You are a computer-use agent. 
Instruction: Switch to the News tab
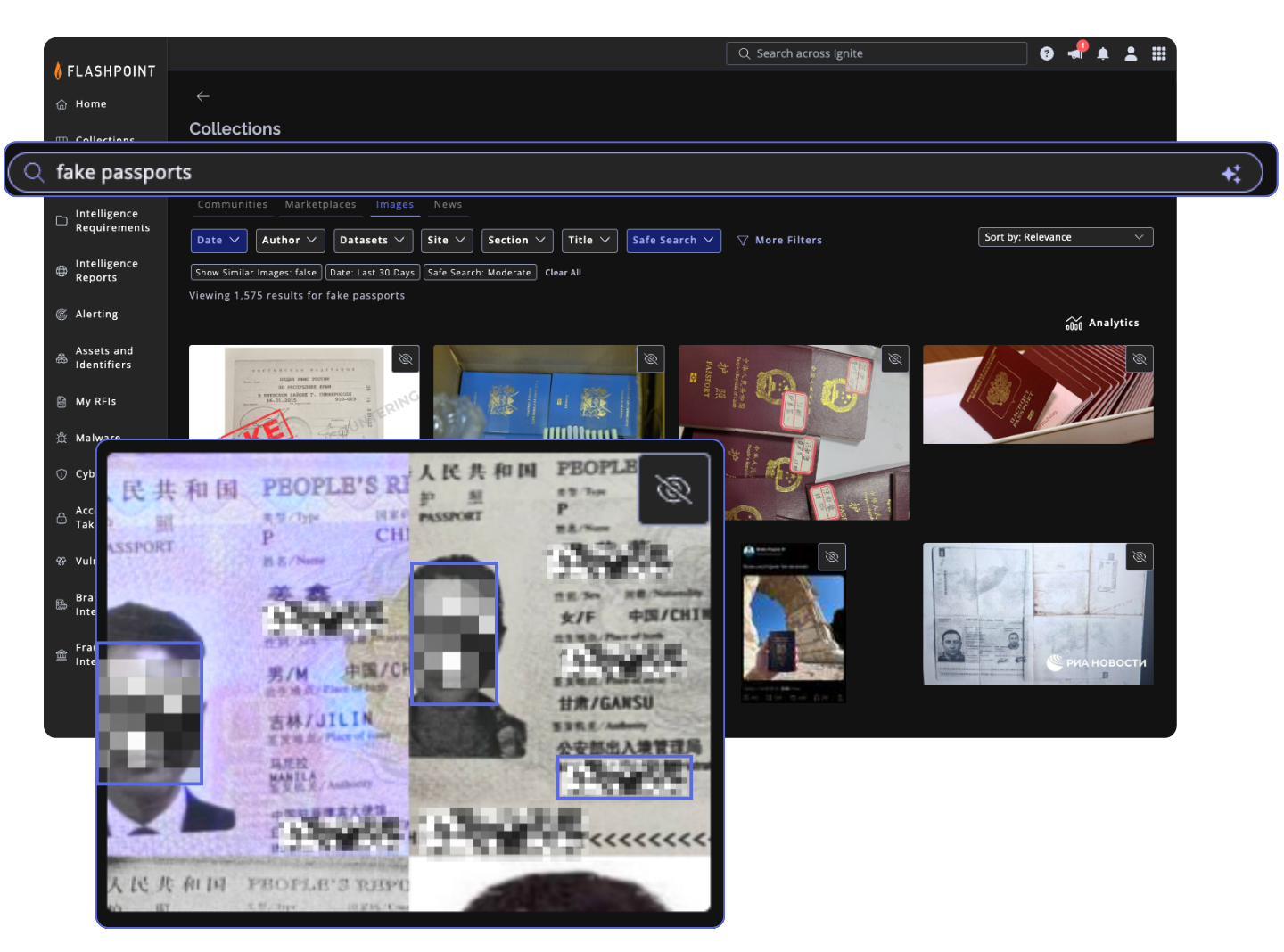(448, 205)
